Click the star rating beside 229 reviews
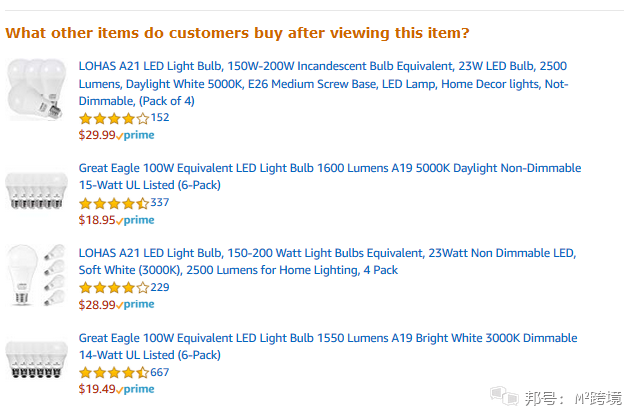The width and height of the screenshot is (624, 408). pos(114,287)
